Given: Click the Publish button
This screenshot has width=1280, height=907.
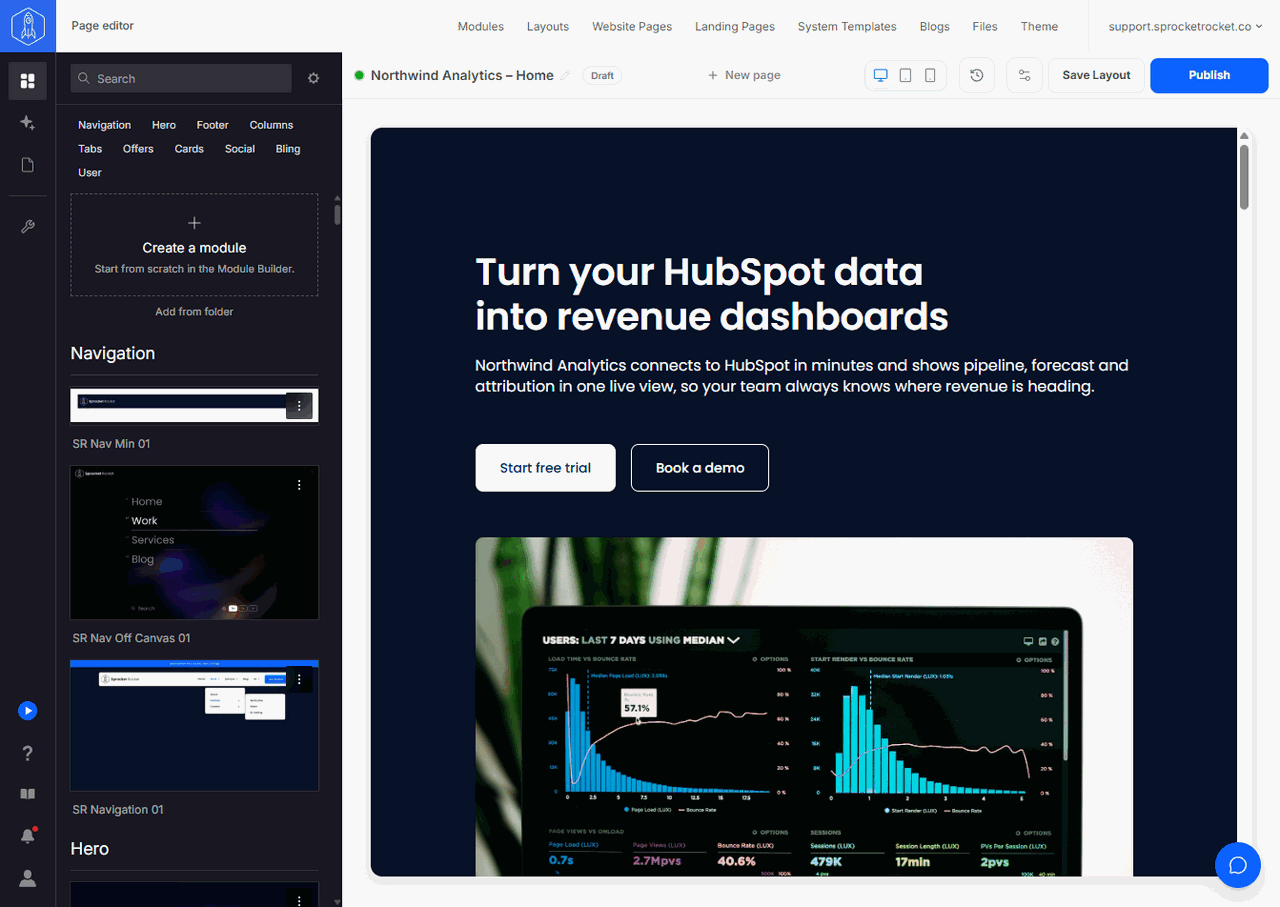Looking at the screenshot, I should click(1209, 75).
